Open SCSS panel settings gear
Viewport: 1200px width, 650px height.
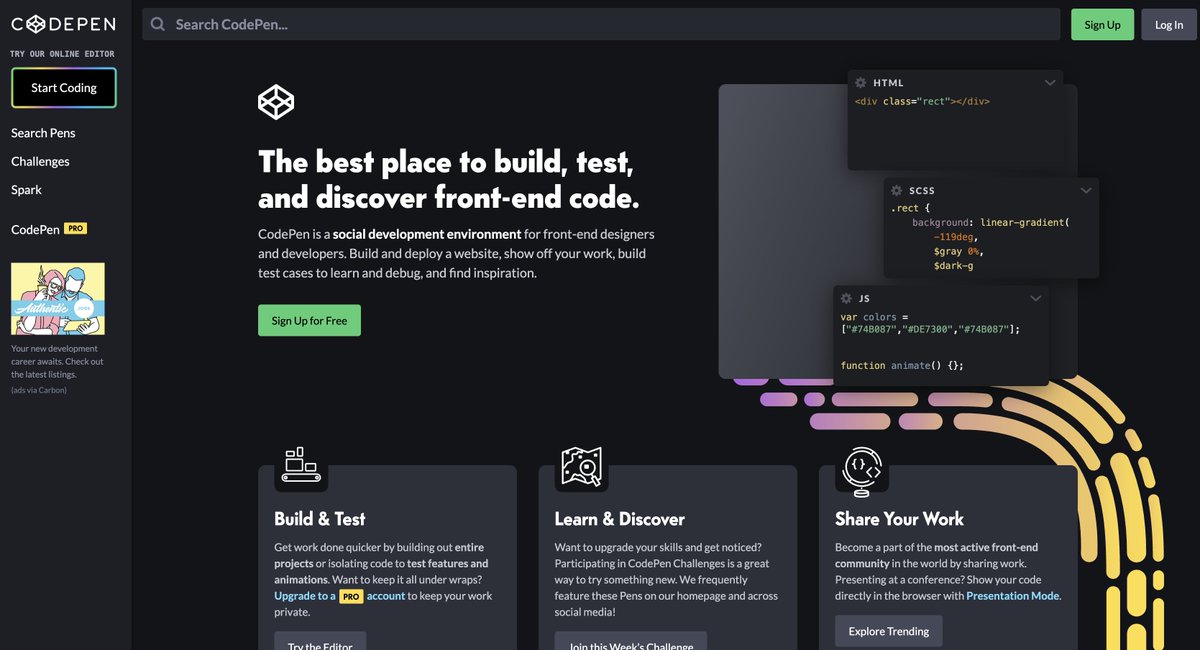coord(896,190)
